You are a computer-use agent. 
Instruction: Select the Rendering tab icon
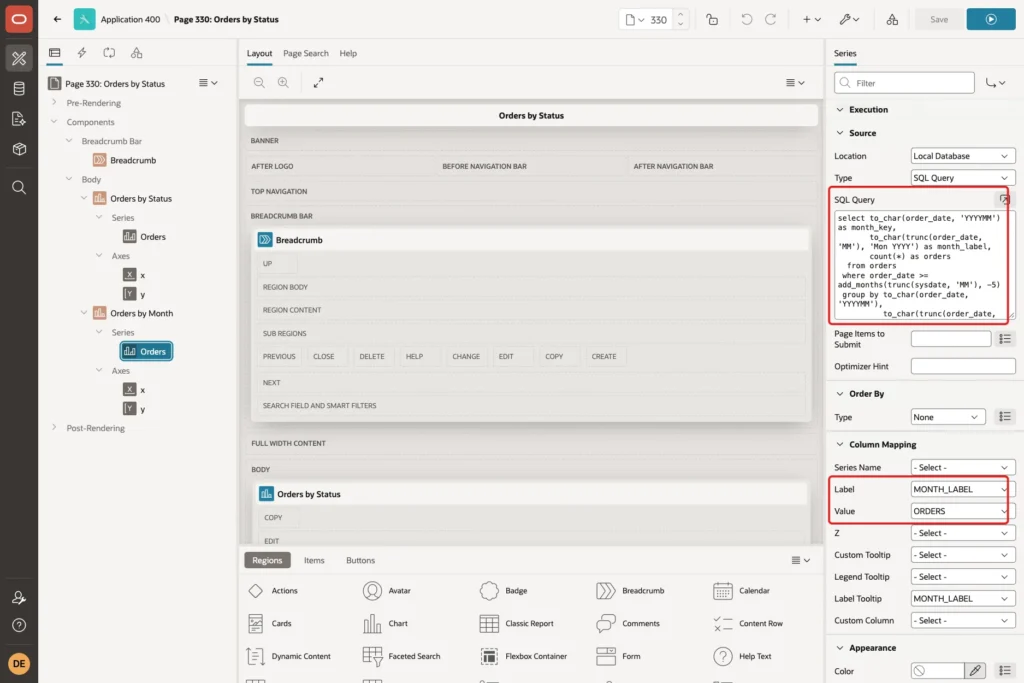55,53
